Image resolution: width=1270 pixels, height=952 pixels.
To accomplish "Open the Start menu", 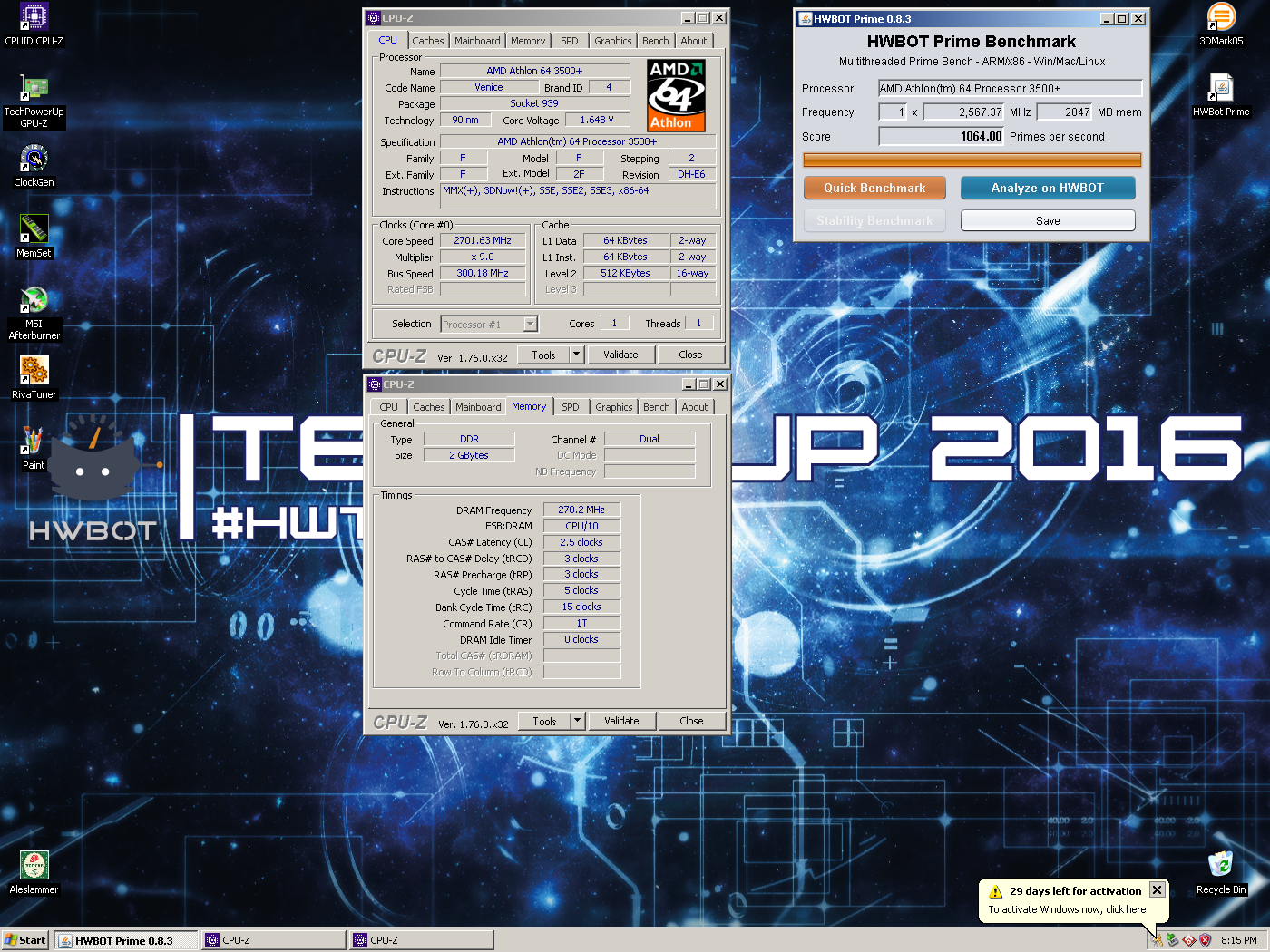I will pos(25,940).
